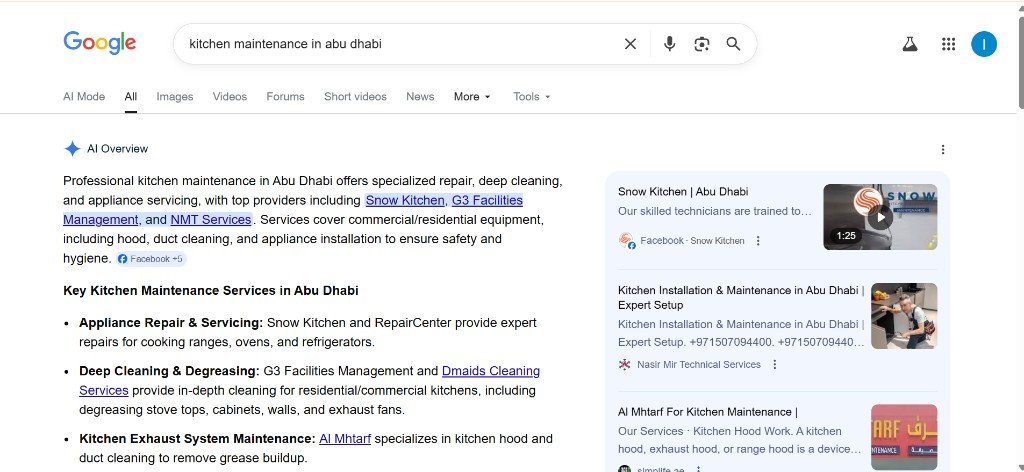Click Nasir Mir kitchen installation thumbnail

[x=904, y=316]
